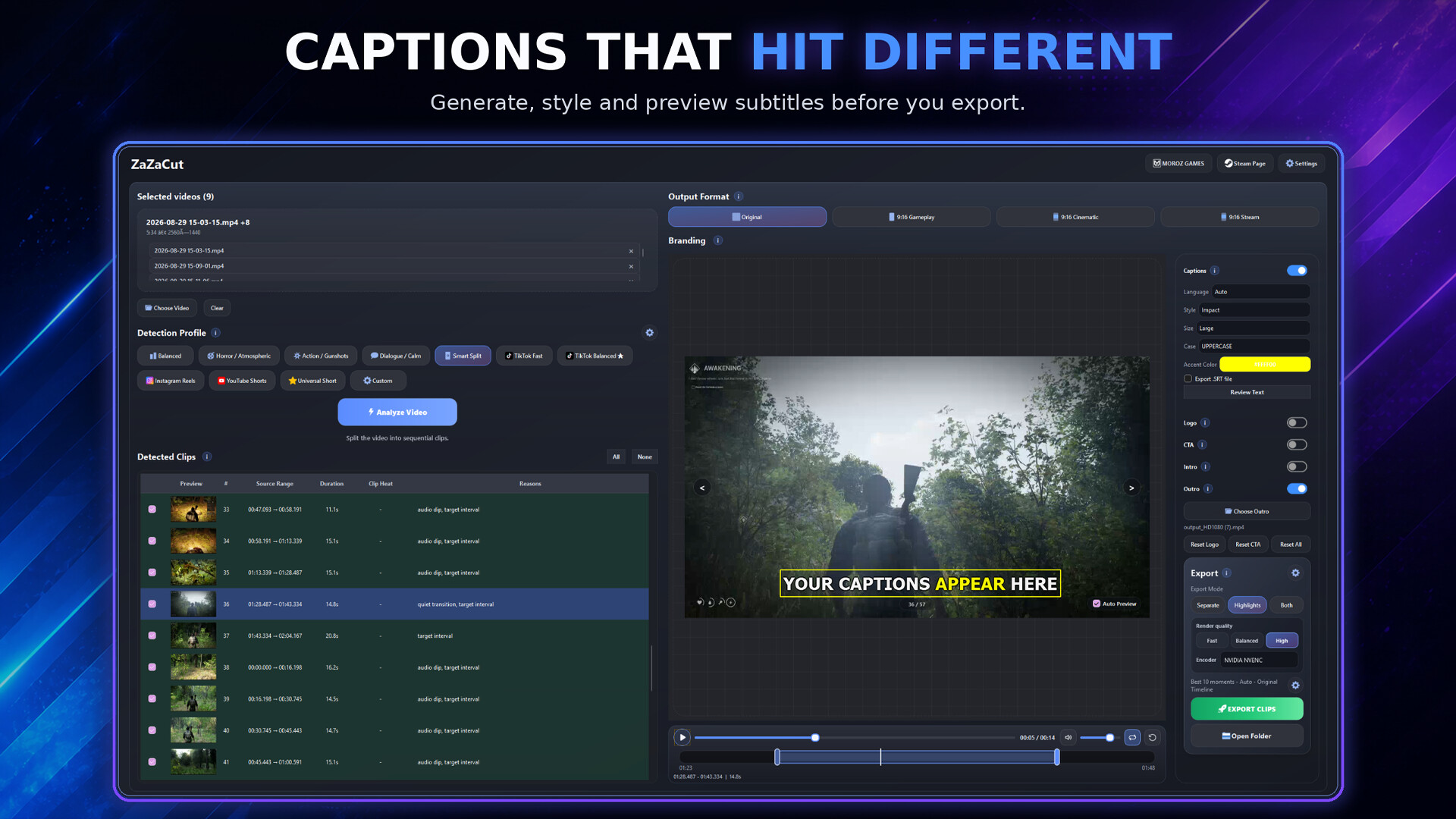Mute audio with the speaker icon
Screen dimensions: 1456x819
click(x=1068, y=737)
